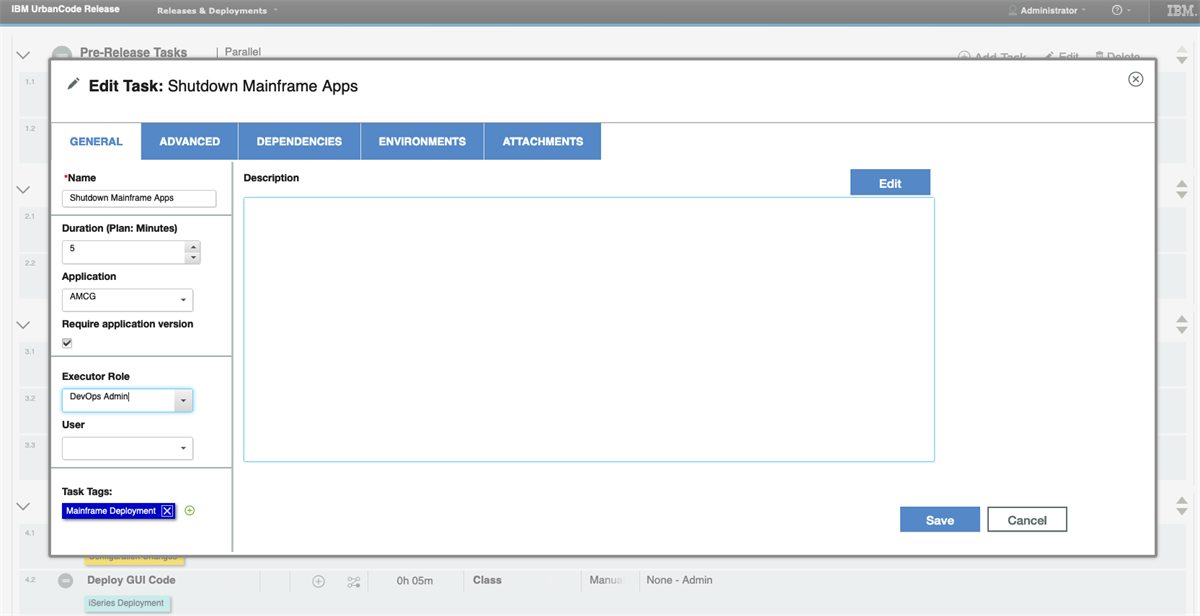Image resolution: width=1200 pixels, height=616 pixels.
Task: Open the dependencies graph icon for Deploy GUI Code
Action: click(353, 580)
